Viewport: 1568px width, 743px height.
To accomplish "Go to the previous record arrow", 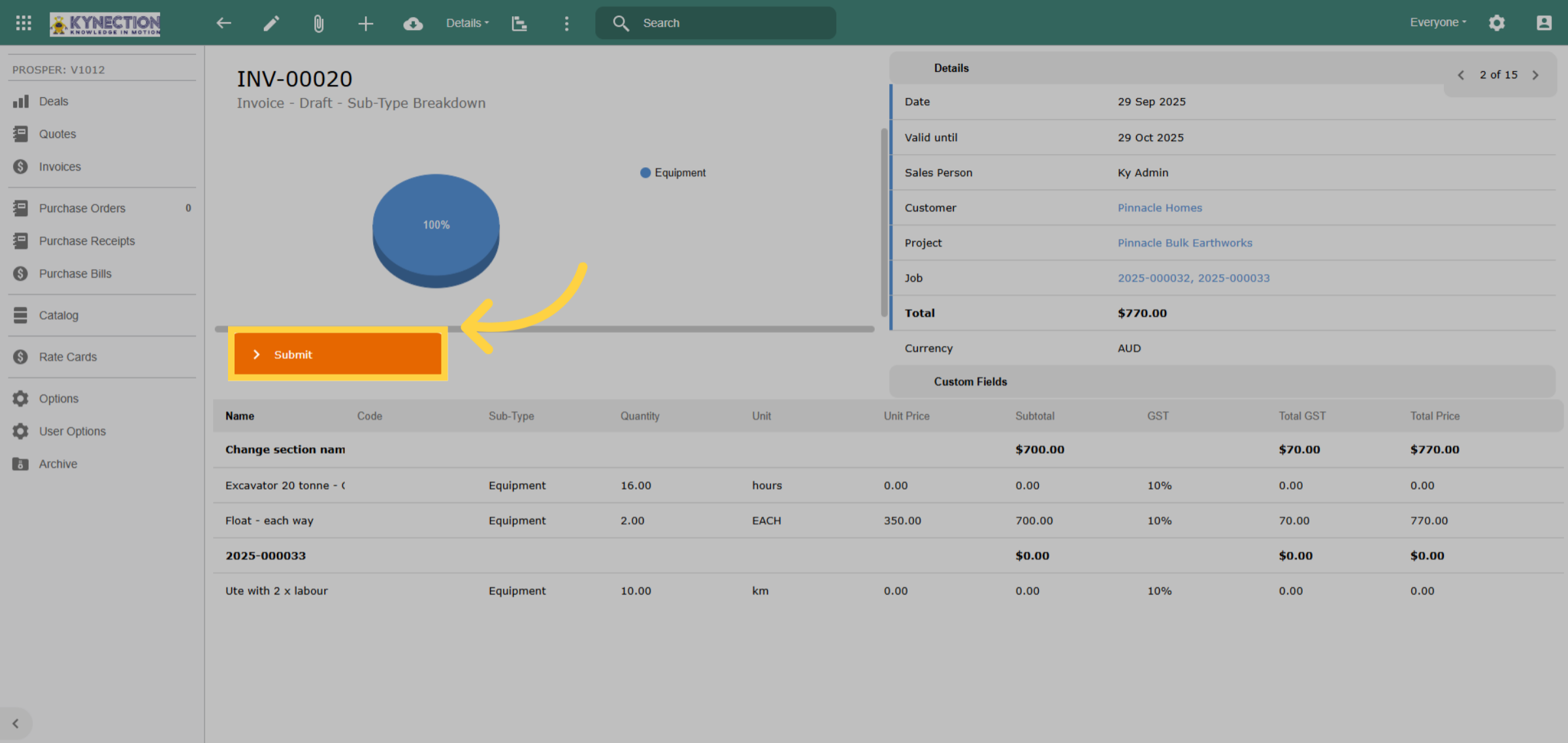I will (x=1462, y=75).
